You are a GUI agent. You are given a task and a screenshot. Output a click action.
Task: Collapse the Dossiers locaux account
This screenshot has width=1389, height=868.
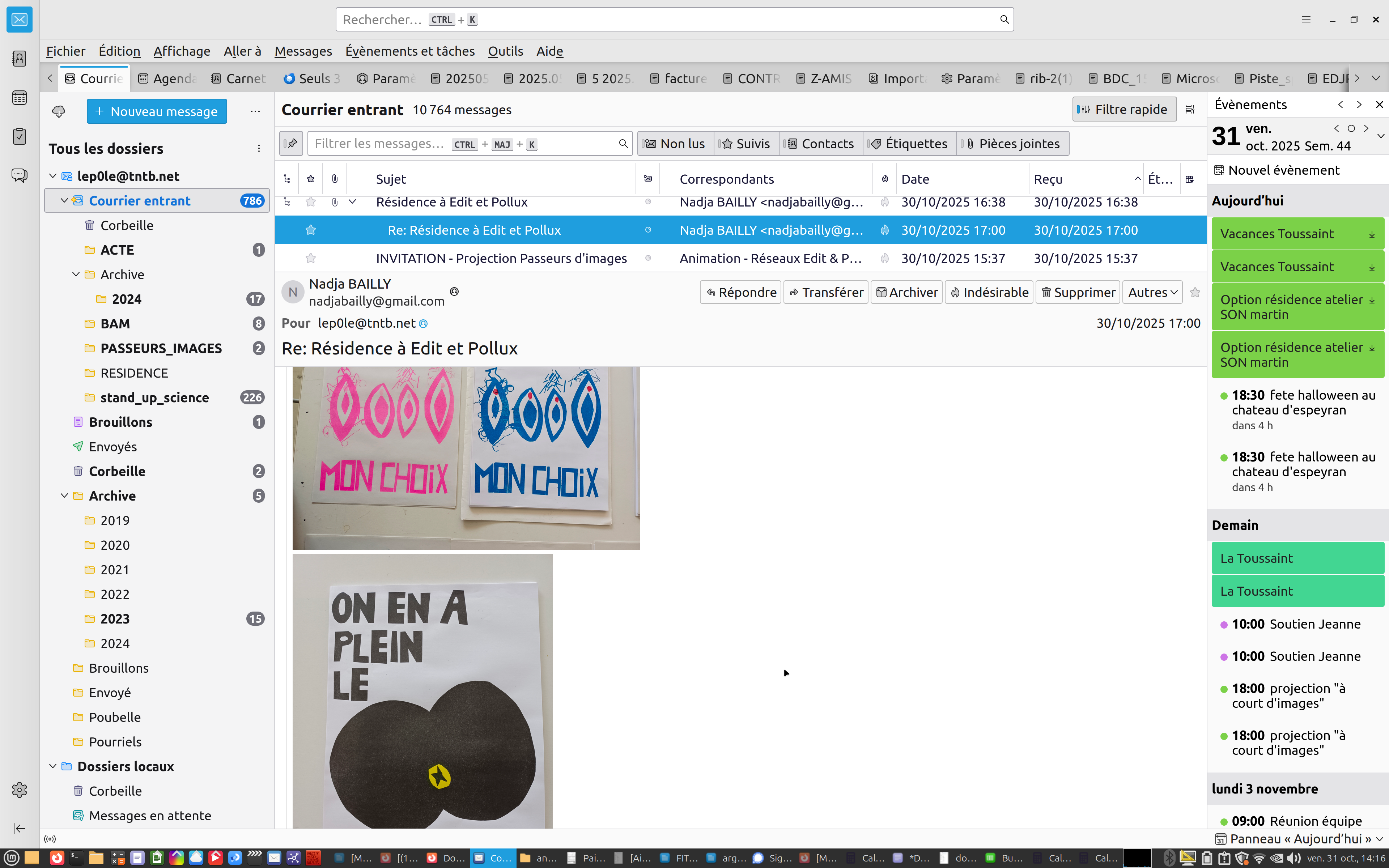point(53,766)
